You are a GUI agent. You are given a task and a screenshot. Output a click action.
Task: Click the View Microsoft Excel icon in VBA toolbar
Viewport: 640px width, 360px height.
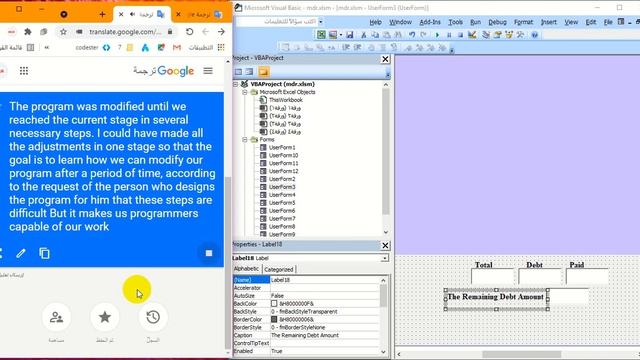321,35
